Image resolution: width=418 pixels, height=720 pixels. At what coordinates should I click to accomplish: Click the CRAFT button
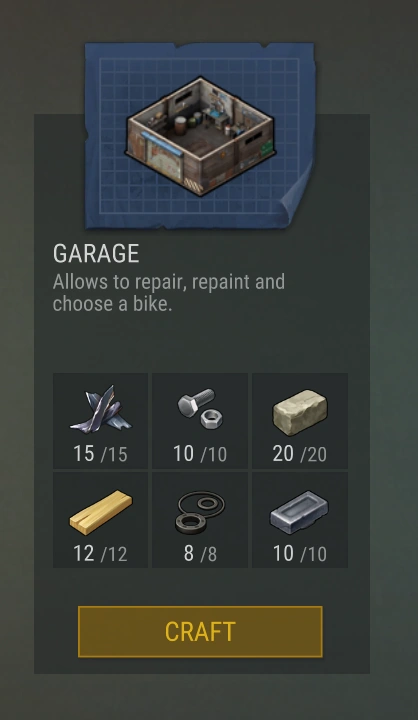tap(200, 631)
